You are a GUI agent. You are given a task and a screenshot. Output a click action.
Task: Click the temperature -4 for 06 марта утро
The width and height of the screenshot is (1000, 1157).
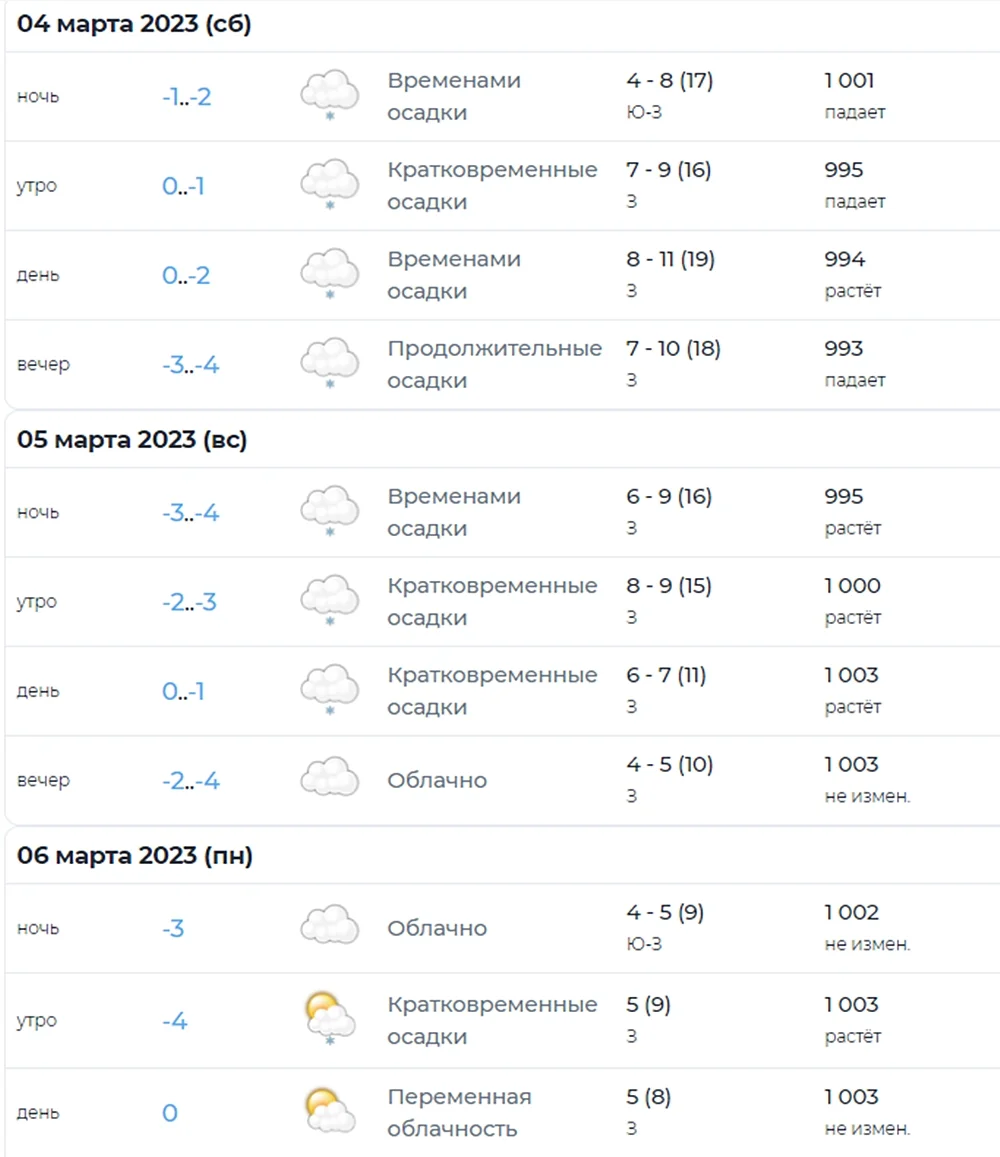(174, 1021)
